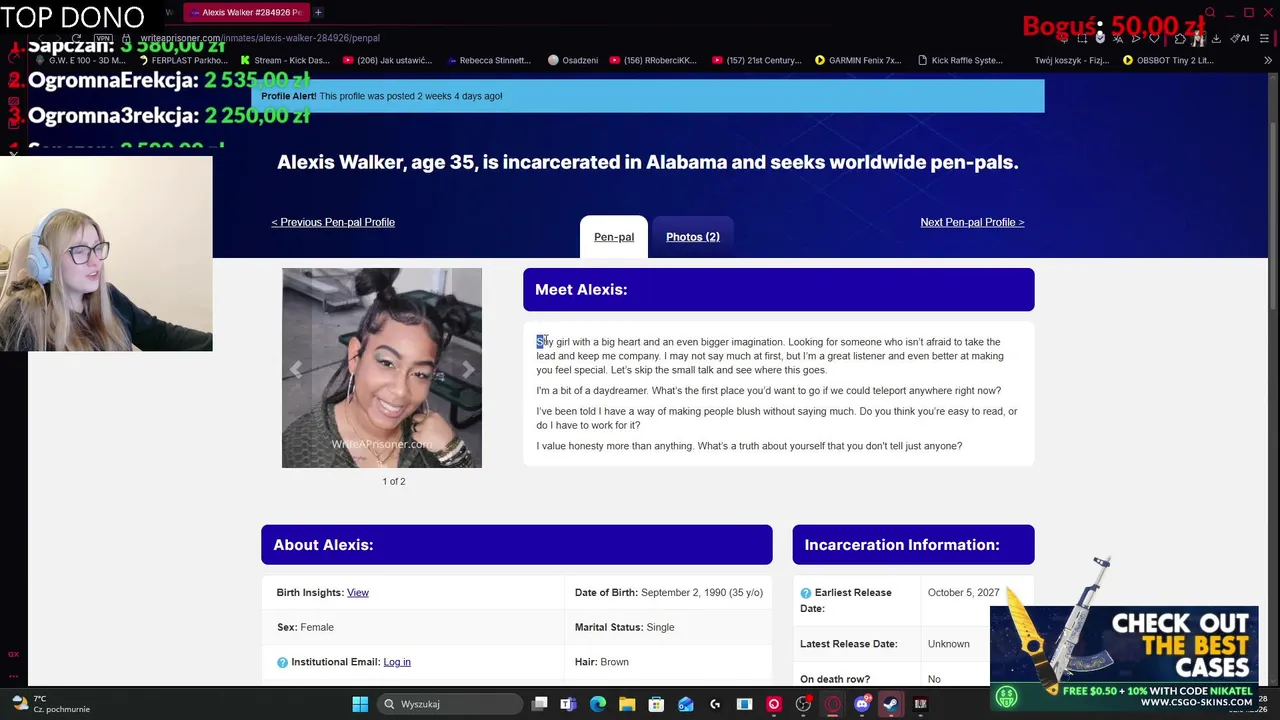
Task: Open Discord from the taskbar
Action: (862, 704)
